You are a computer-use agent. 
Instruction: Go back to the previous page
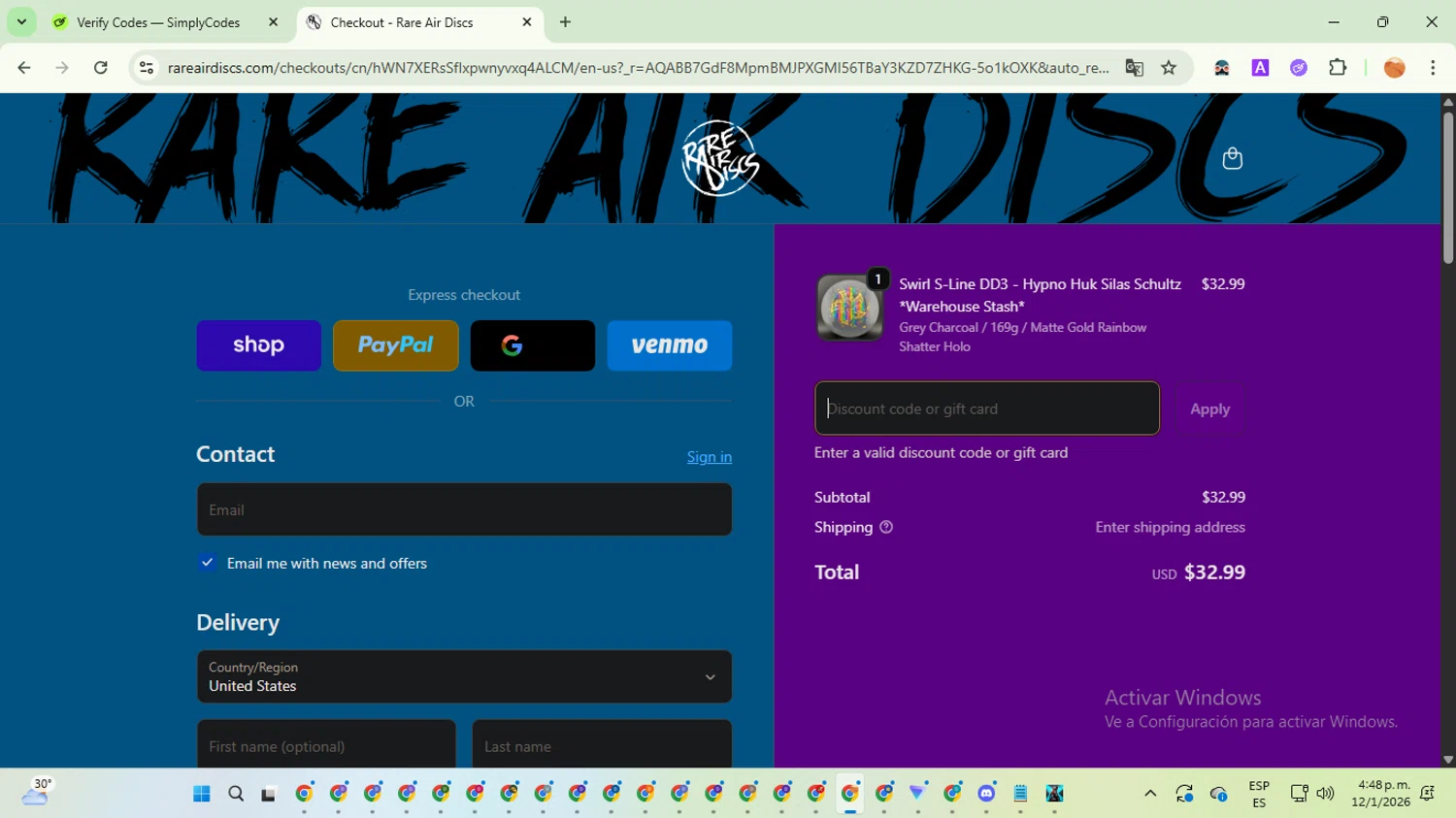click(x=24, y=68)
